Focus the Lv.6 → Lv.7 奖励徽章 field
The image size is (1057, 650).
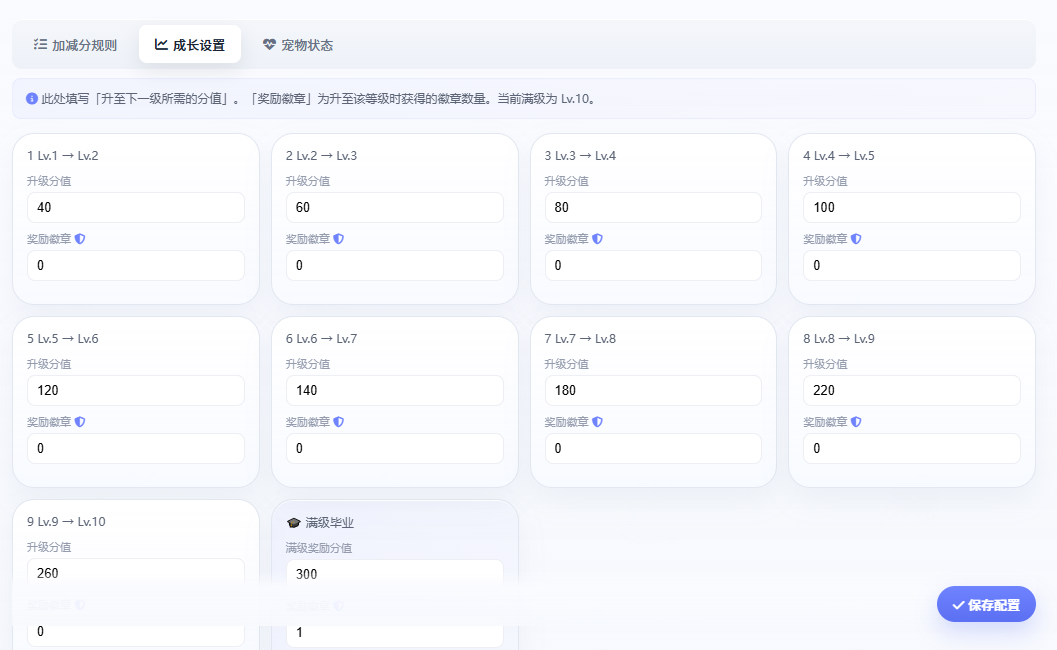click(394, 448)
